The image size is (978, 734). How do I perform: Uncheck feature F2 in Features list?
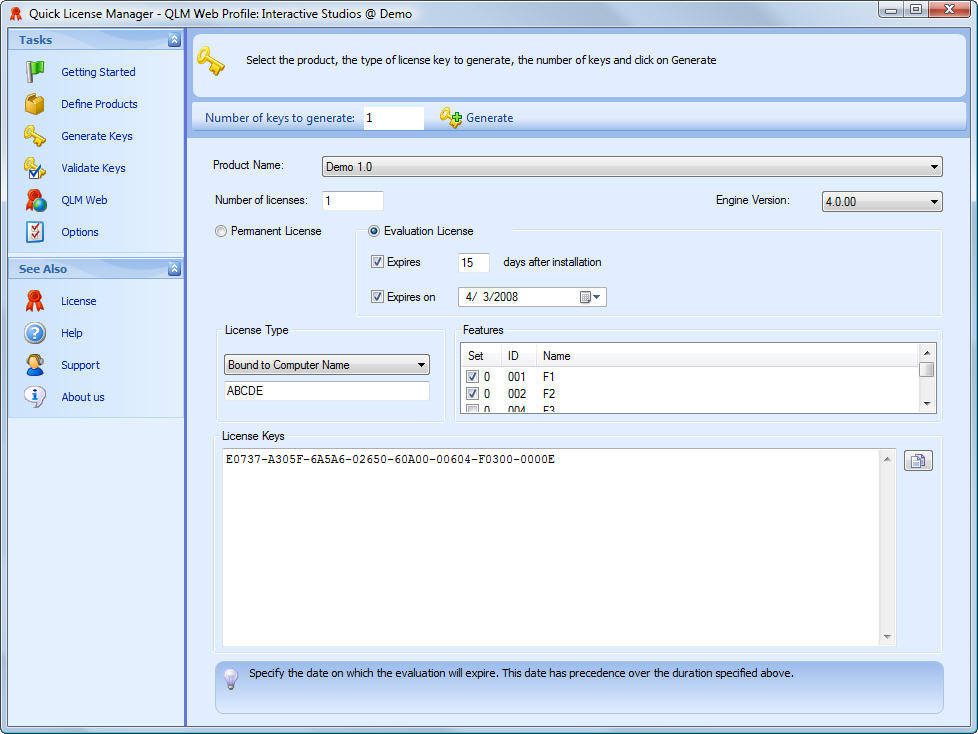click(x=472, y=394)
